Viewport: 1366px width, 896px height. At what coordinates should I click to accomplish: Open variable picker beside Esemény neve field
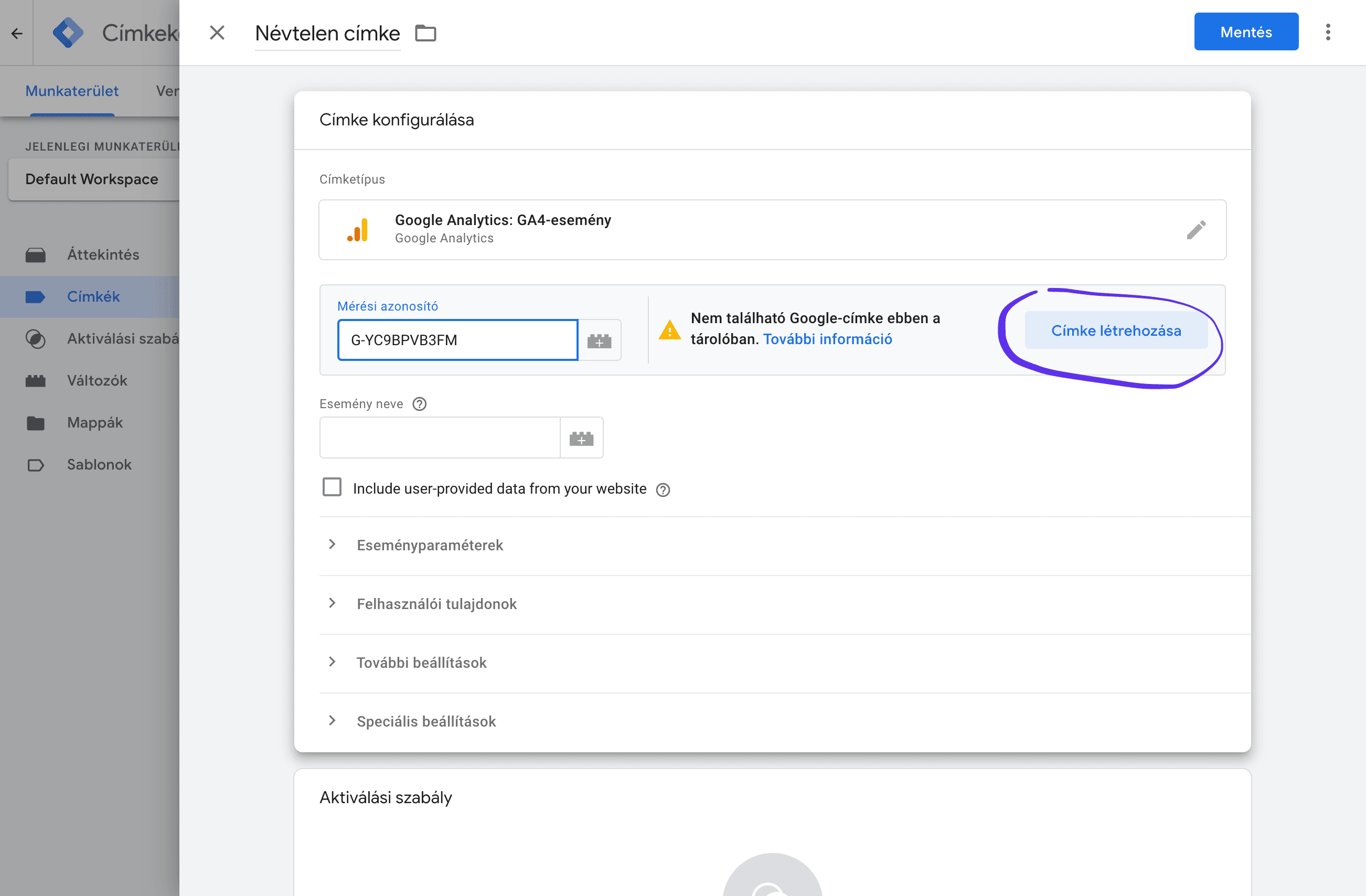(x=581, y=438)
